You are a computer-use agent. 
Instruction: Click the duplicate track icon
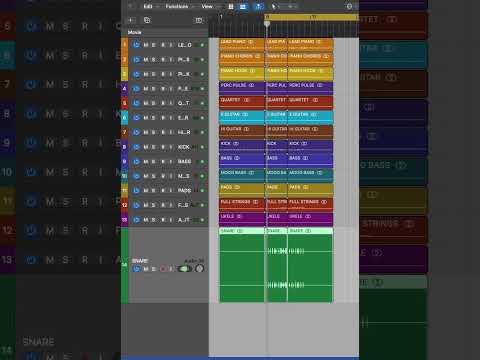click(x=147, y=20)
